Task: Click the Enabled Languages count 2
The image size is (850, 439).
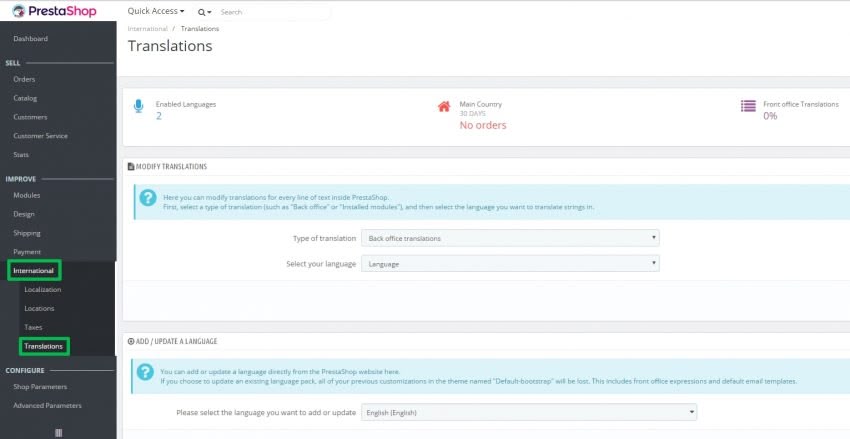Action: [x=159, y=116]
